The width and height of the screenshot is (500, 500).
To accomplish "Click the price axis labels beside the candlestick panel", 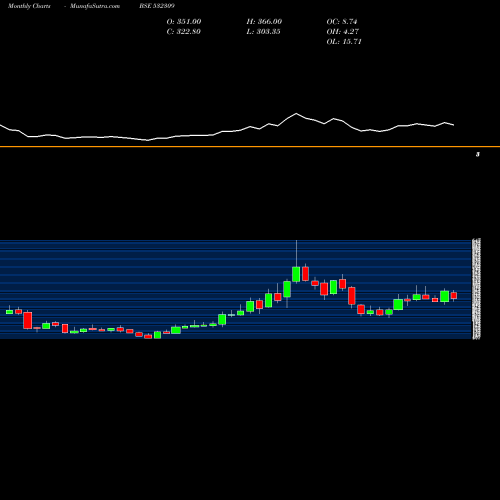I will tap(477, 289).
